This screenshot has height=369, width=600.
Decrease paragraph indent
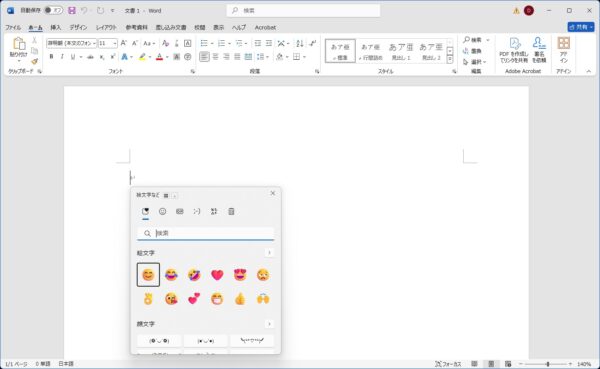(258, 43)
